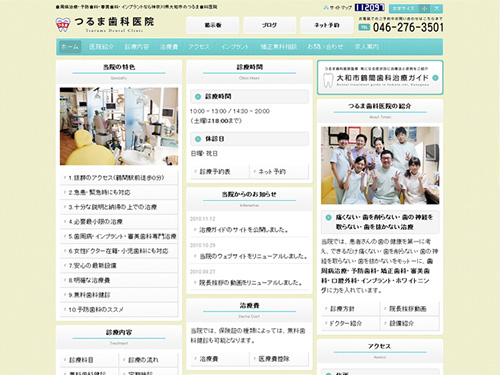Open 6.女性ドクター在籍・小児歯科にも対応
The width and height of the screenshot is (500, 375).
tap(119, 251)
